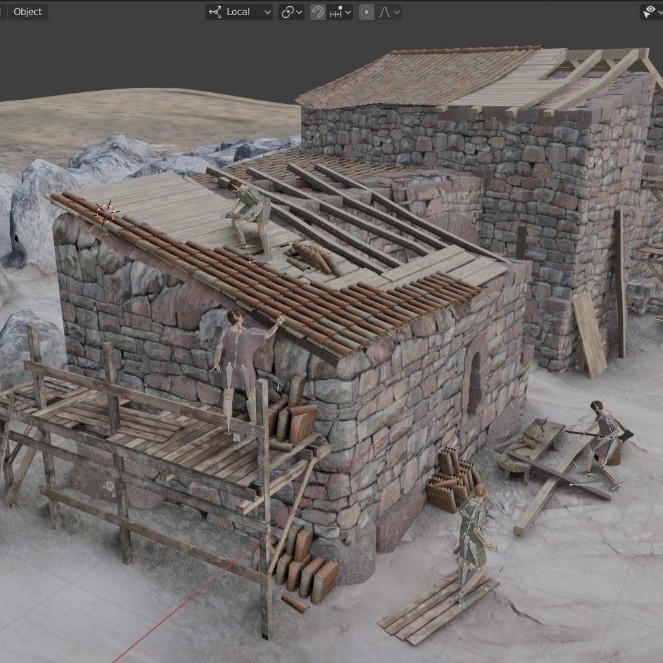The image size is (663, 663).
Task: Click the snap increment icon
Action: pyautogui.click(x=336, y=12)
